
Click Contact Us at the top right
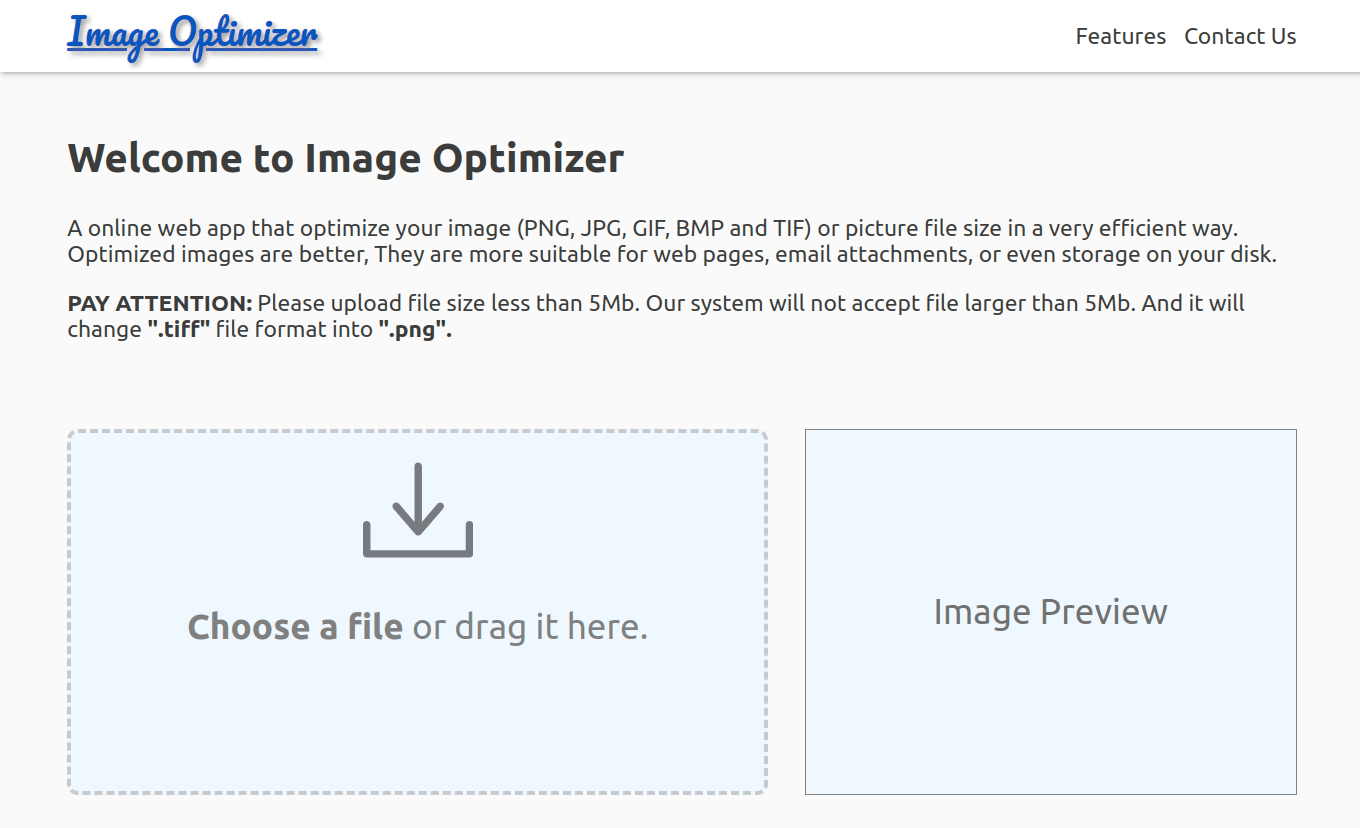[x=1240, y=36]
